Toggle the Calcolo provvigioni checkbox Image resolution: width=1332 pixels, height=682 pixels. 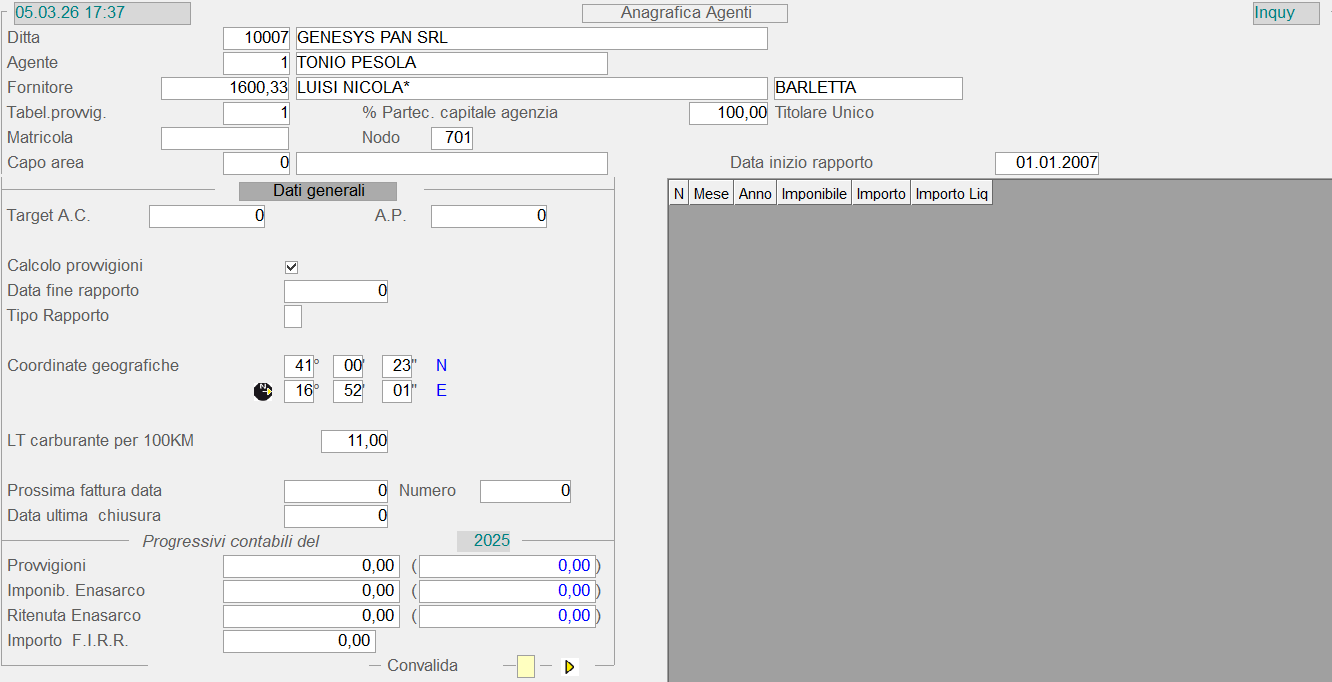coord(292,267)
